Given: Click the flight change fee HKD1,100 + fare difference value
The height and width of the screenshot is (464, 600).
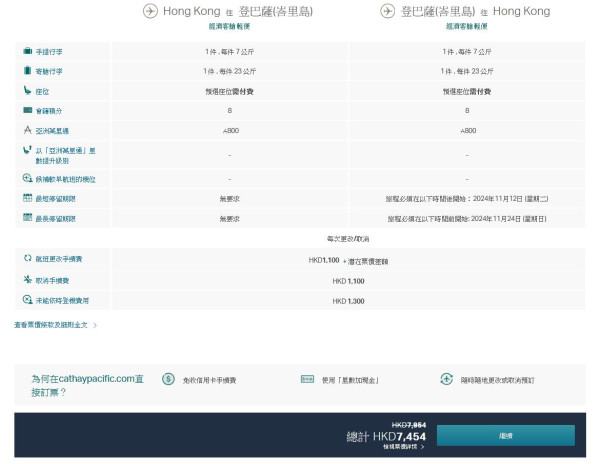Looking at the screenshot, I should (348, 261).
